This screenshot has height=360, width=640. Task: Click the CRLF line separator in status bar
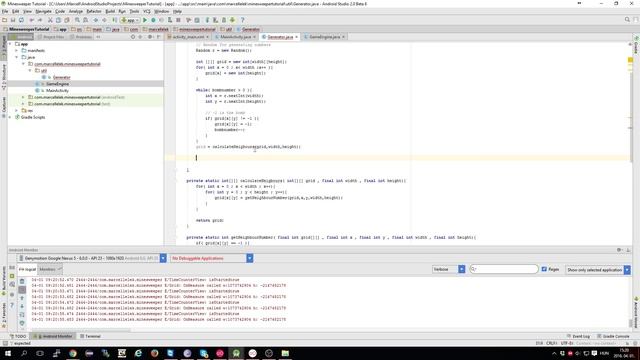coord(551,343)
